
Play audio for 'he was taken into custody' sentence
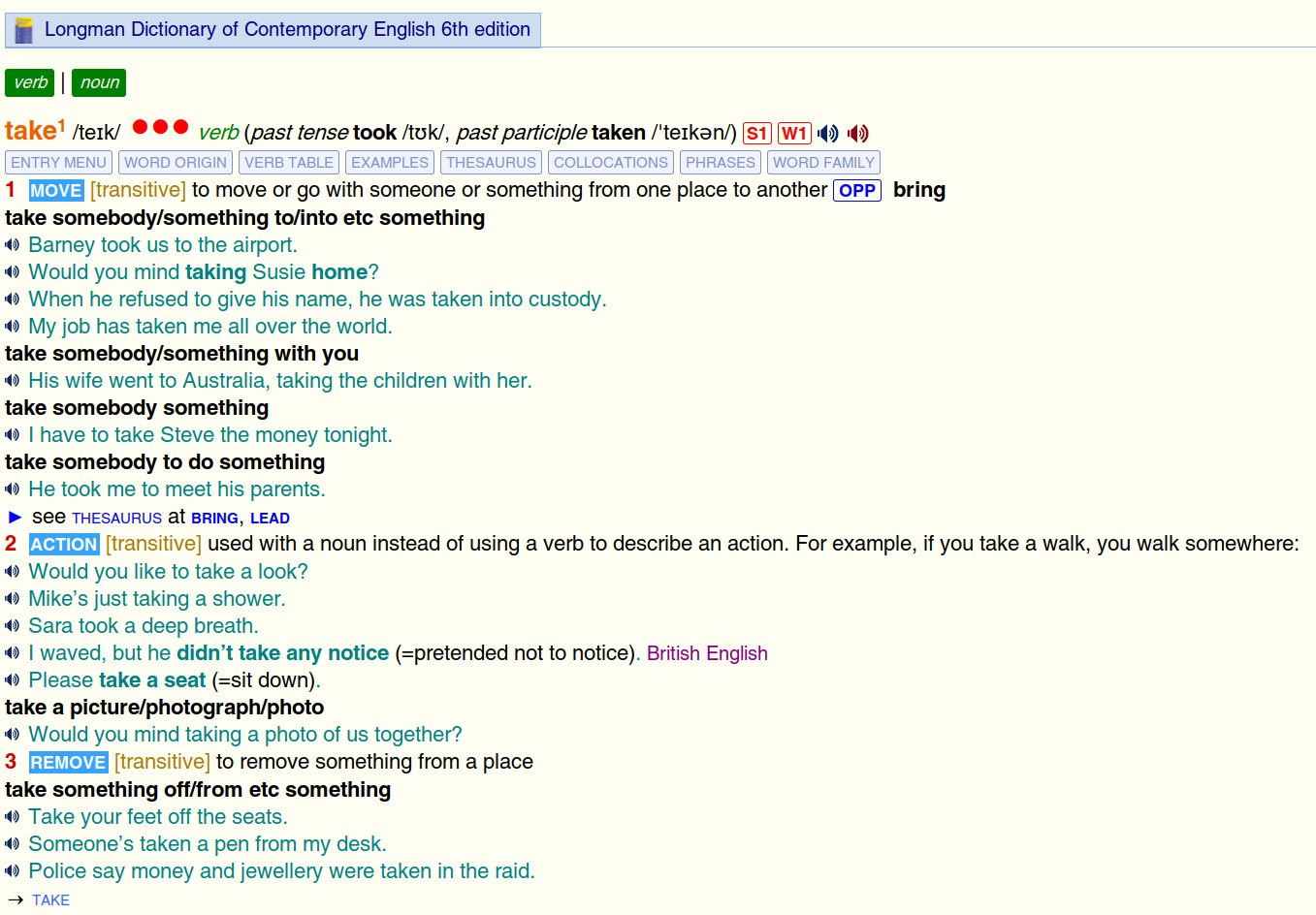13,300
